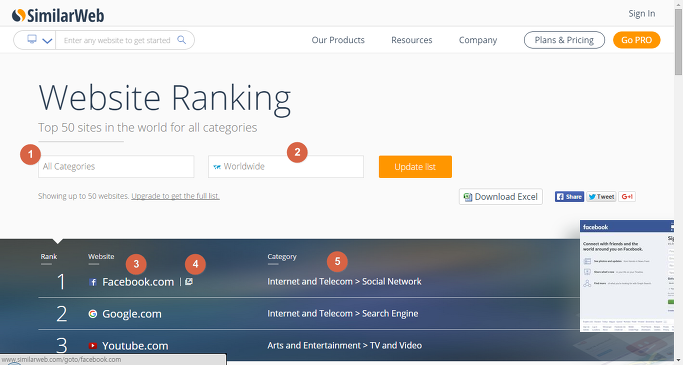The width and height of the screenshot is (683, 365).
Task: Follow Upgrade to get the full list link
Action: tap(176, 196)
